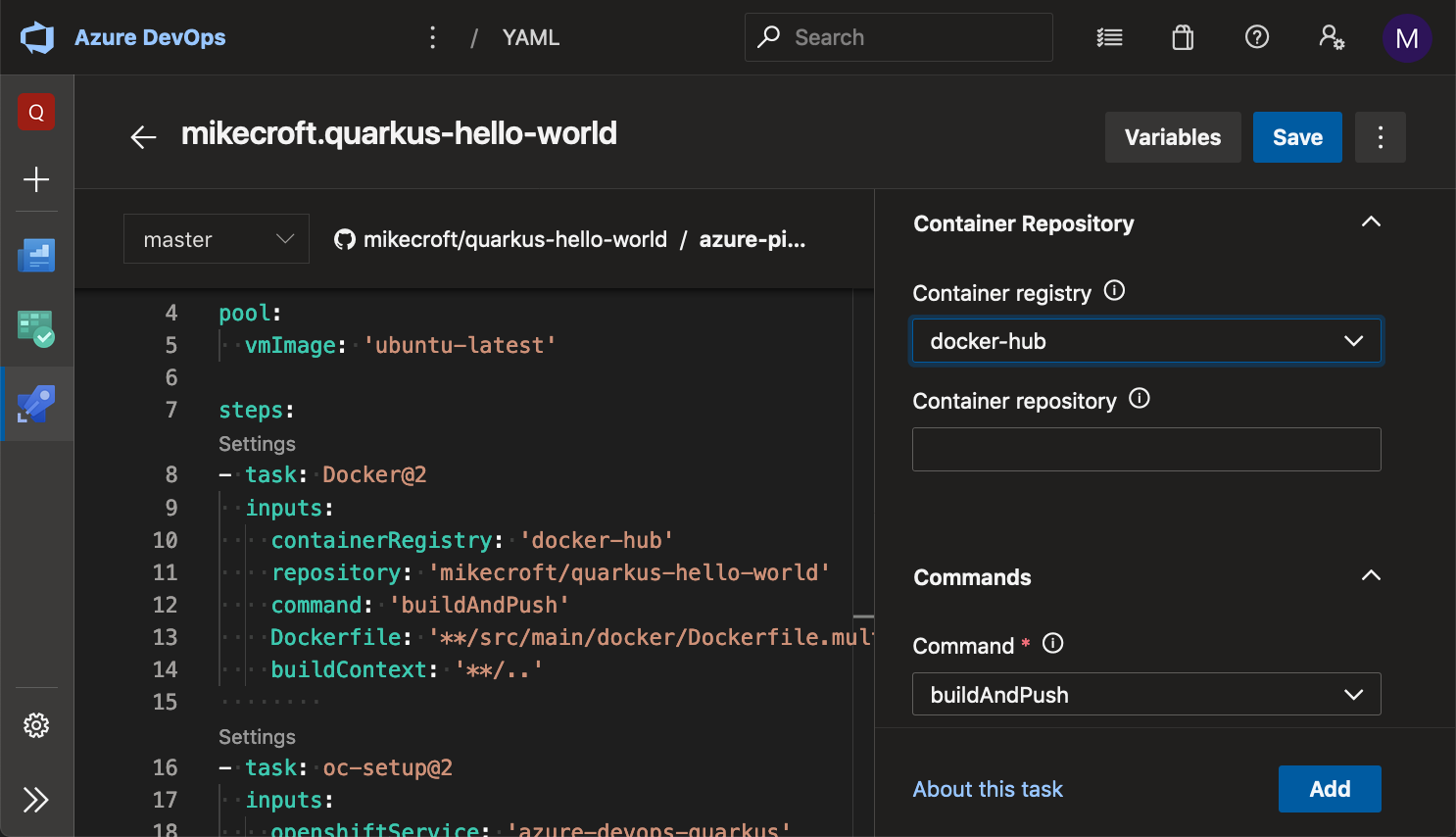Click the Variables button
1456x837 pixels.
click(1173, 137)
